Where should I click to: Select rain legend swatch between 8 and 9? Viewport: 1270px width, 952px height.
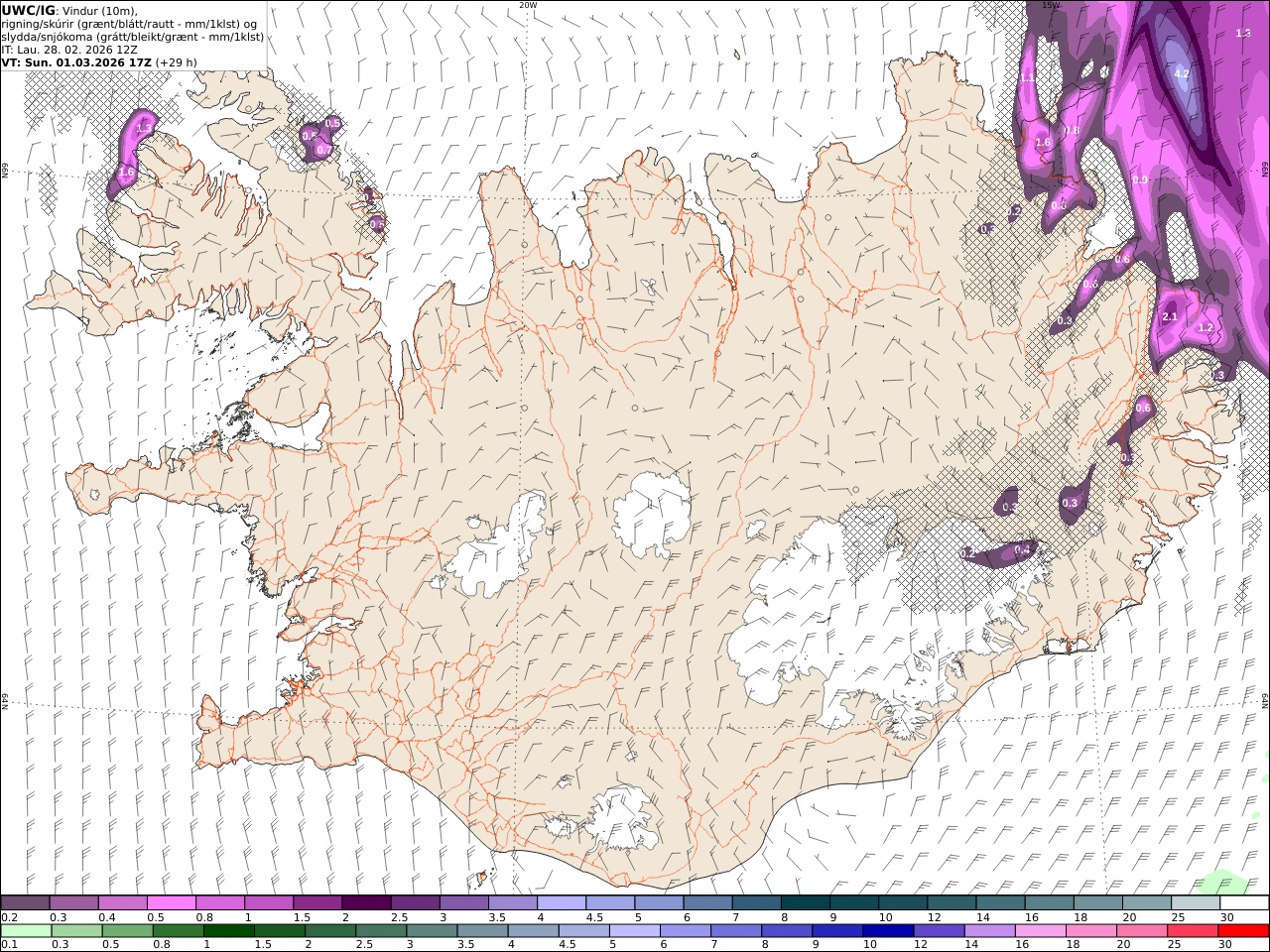point(786,931)
